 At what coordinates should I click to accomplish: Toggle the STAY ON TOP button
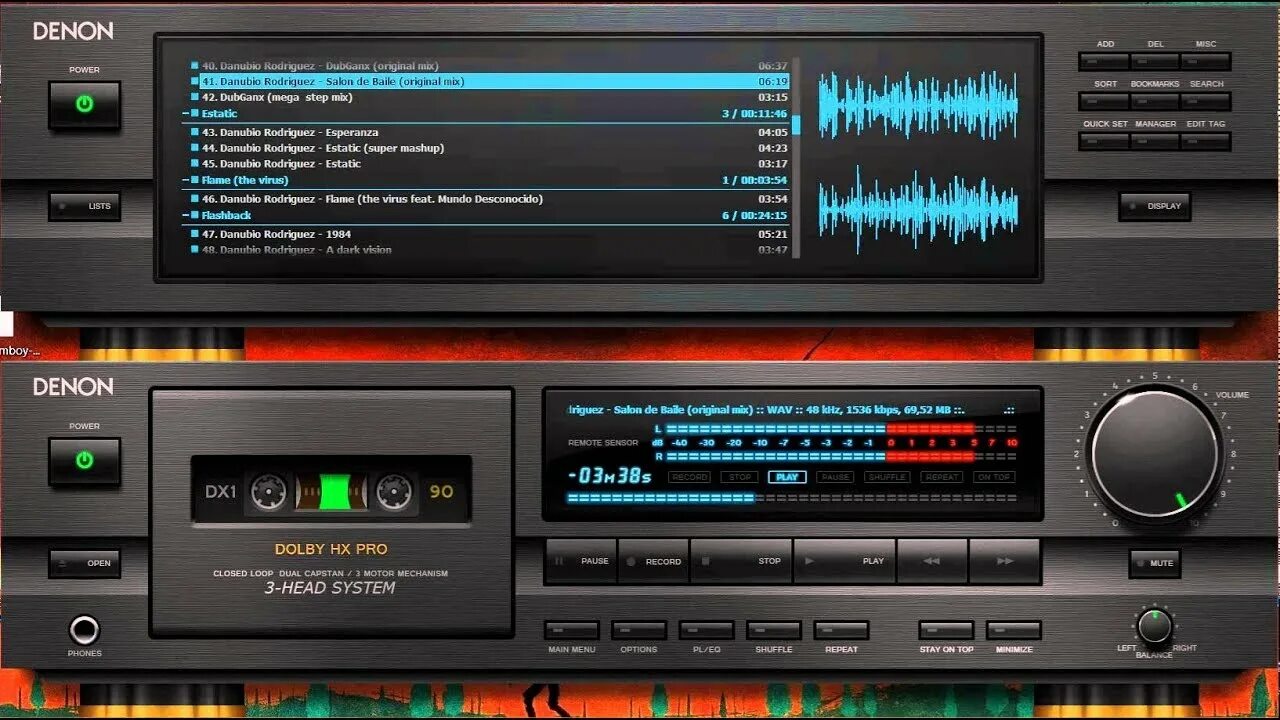click(x=946, y=630)
